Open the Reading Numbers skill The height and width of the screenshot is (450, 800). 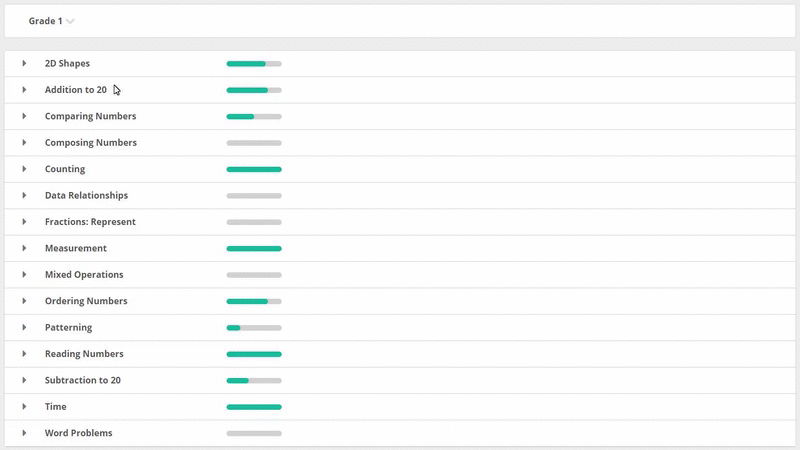84,354
